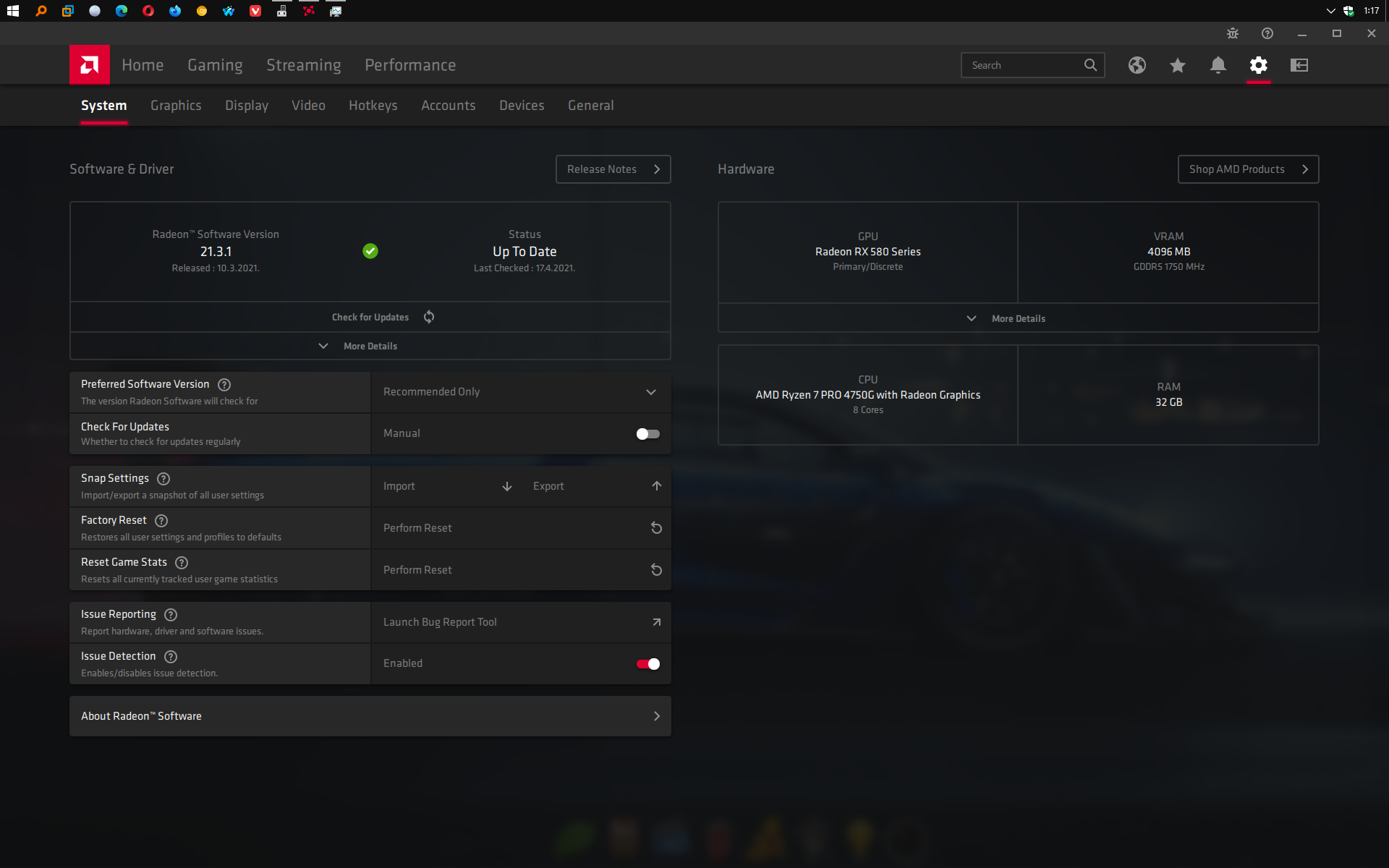1389x868 pixels.
Task: Open About Radeon Software row
Action: (x=370, y=716)
